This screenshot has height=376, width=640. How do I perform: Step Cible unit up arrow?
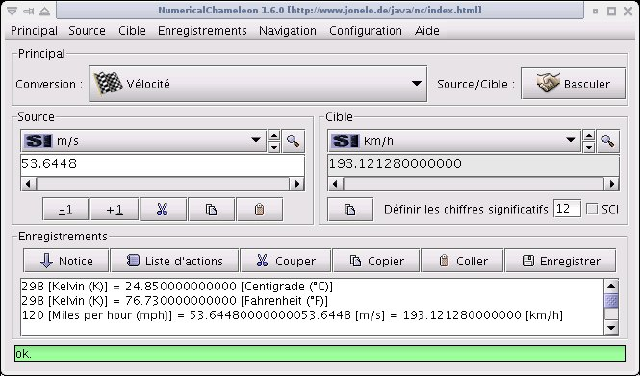coord(589,136)
